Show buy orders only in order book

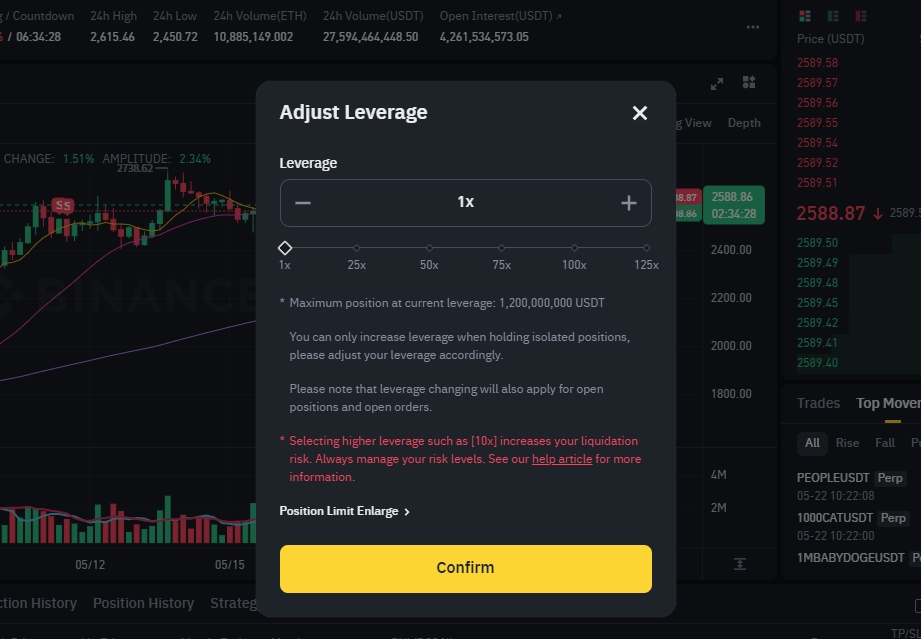click(x=834, y=16)
